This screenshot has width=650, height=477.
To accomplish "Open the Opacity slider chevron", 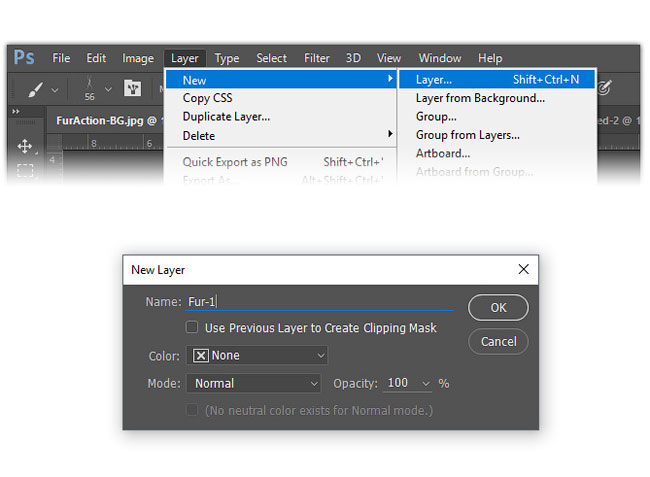I will [x=426, y=384].
